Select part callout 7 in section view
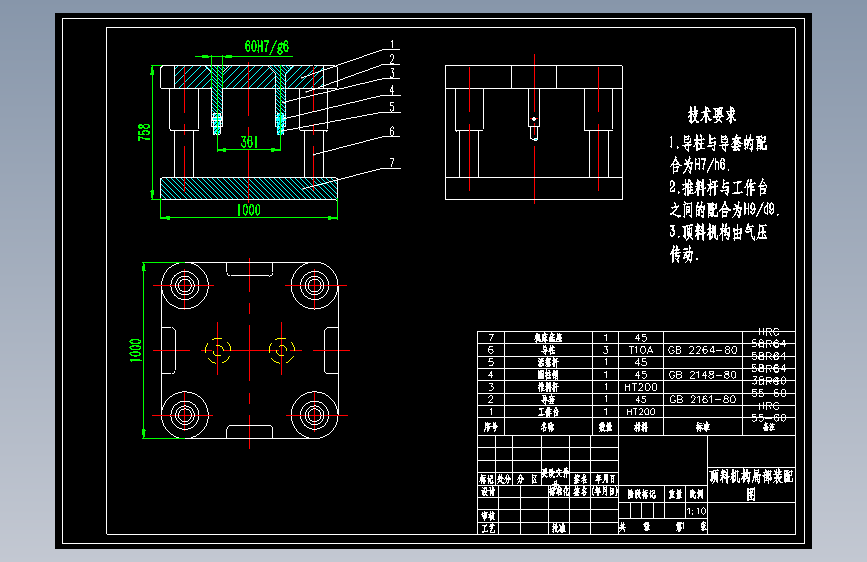 (392, 163)
